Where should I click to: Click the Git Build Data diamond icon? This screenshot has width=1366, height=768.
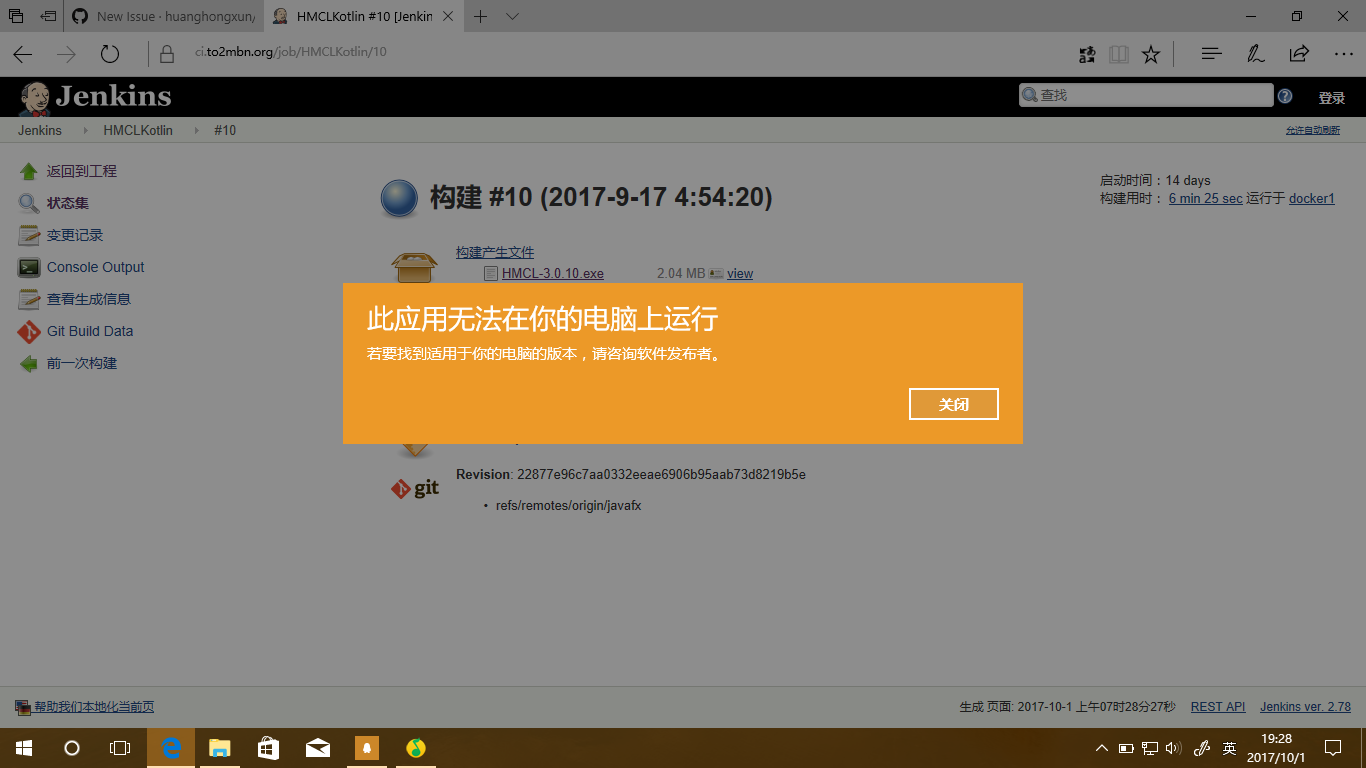(x=29, y=331)
